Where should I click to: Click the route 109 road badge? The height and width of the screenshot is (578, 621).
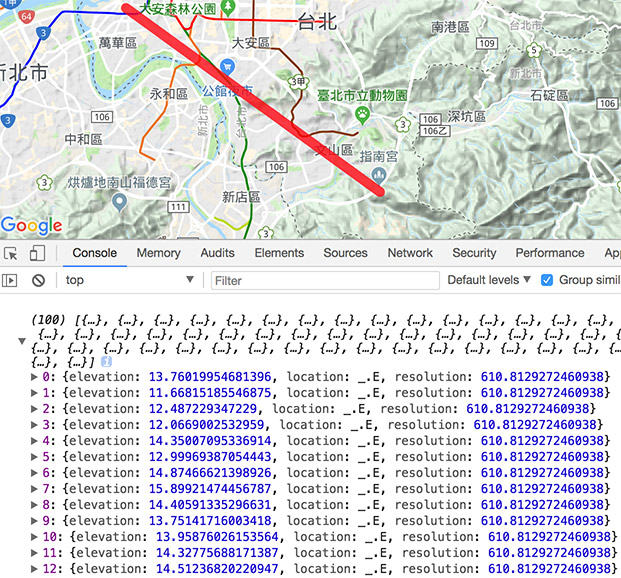[x=486, y=43]
